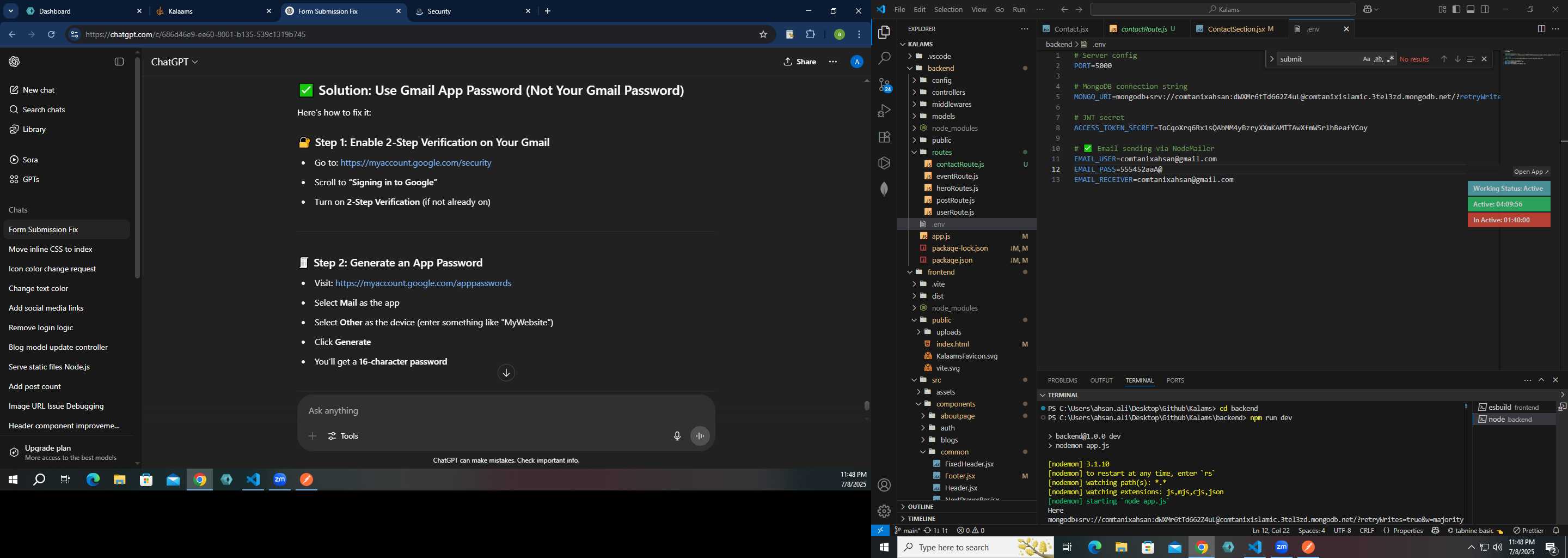Toggle panel layout icon in title bar
The width and height of the screenshot is (1568, 558).
click(x=1471, y=10)
